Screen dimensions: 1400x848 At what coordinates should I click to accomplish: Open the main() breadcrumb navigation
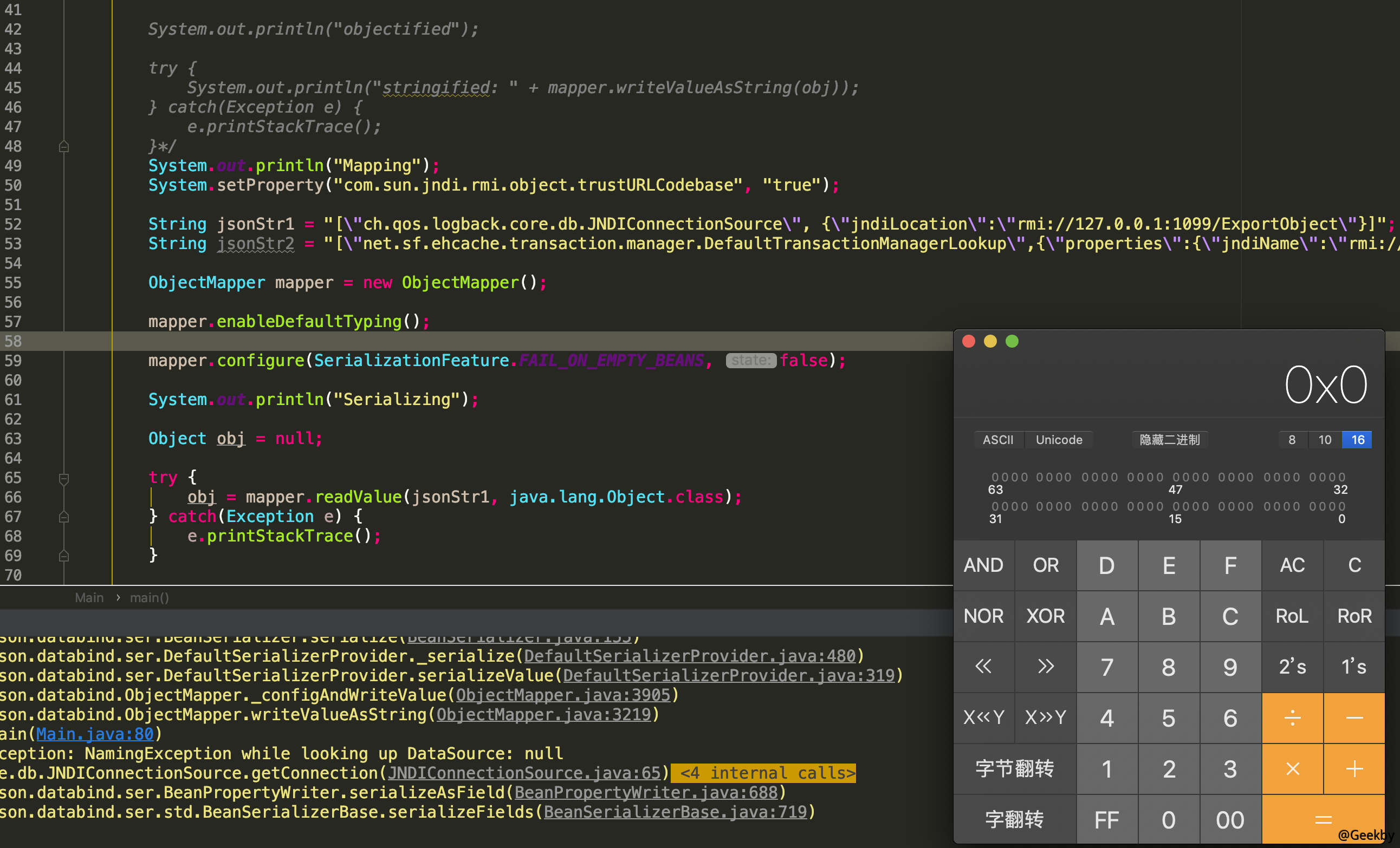click(x=149, y=597)
